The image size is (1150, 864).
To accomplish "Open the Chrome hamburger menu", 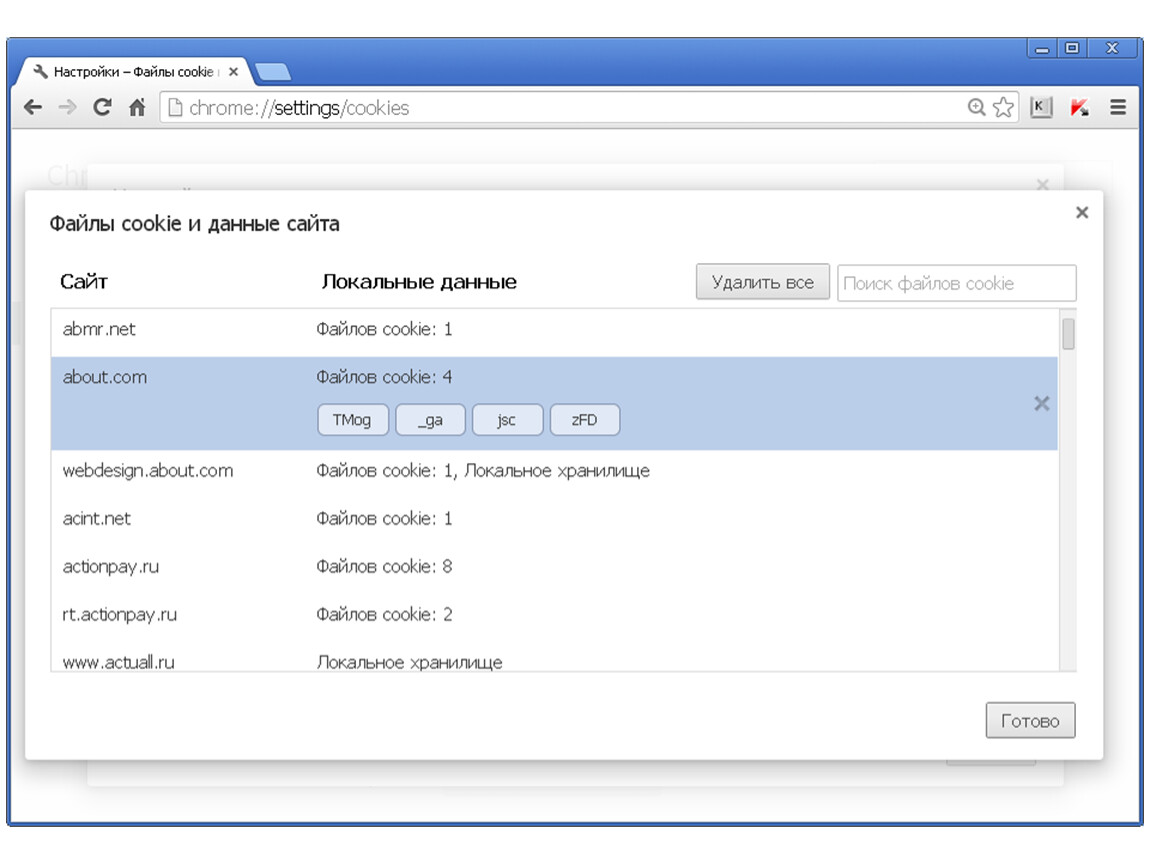I will coord(1118,108).
